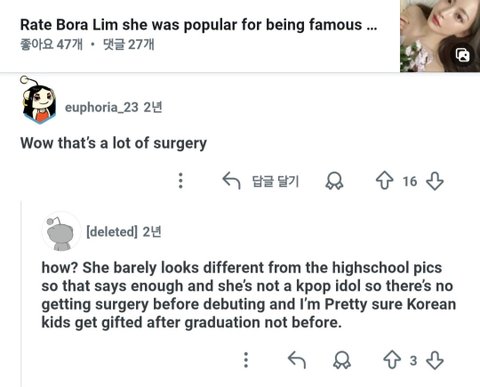Award the deleted user's reply

point(342,360)
